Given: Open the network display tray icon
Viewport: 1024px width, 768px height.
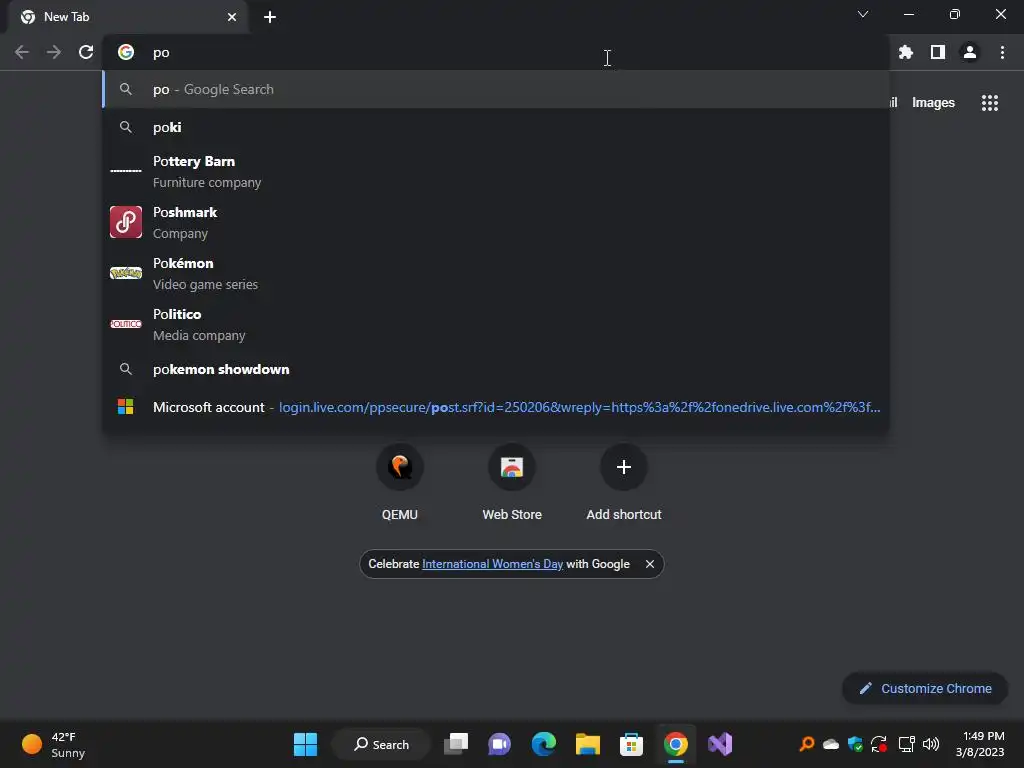Looking at the screenshot, I should 906,744.
